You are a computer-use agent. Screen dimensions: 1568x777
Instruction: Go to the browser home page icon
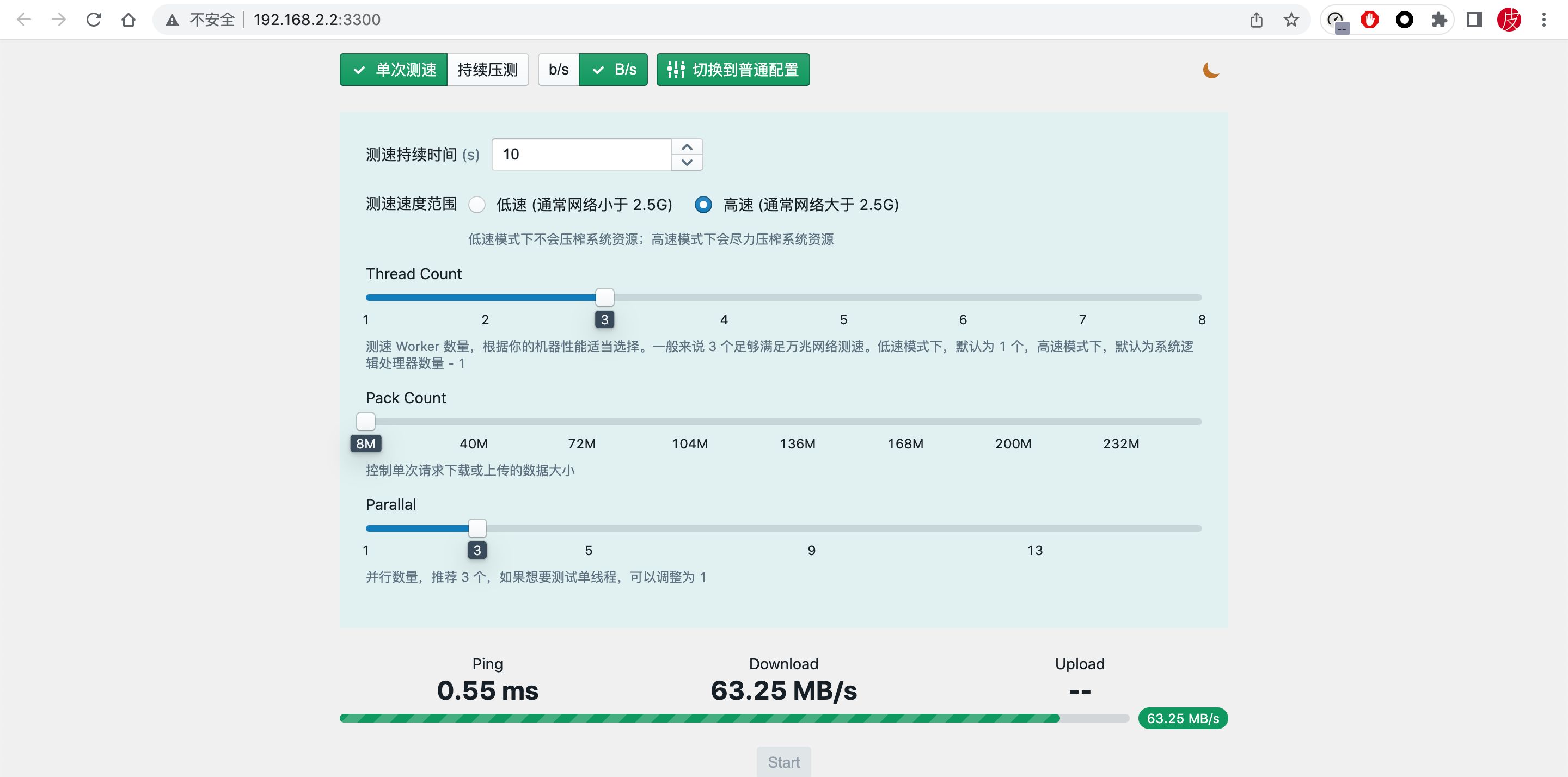point(128,20)
